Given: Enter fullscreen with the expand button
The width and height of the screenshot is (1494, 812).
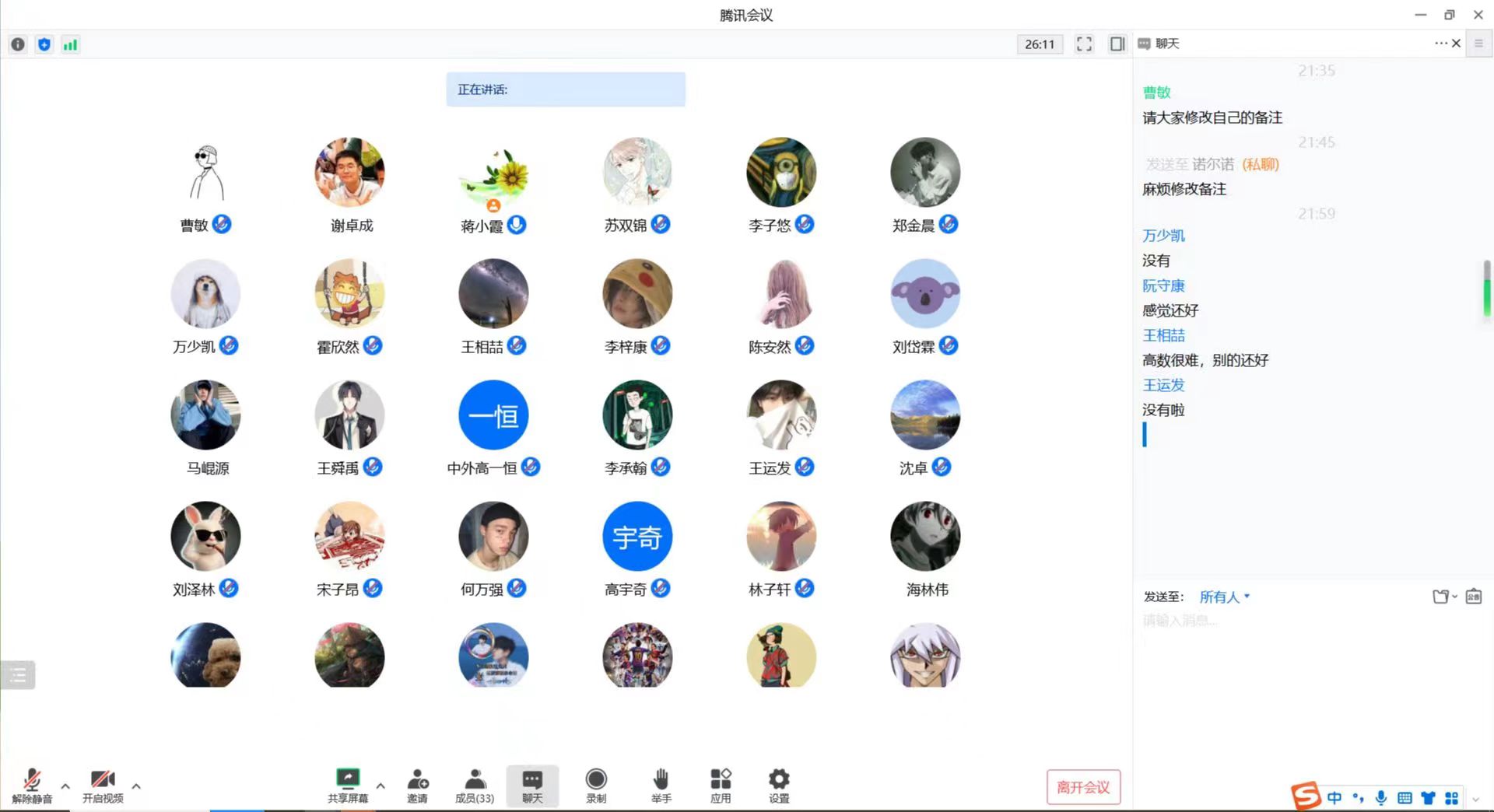Looking at the screenshot, I should (x=1084, y=44).
